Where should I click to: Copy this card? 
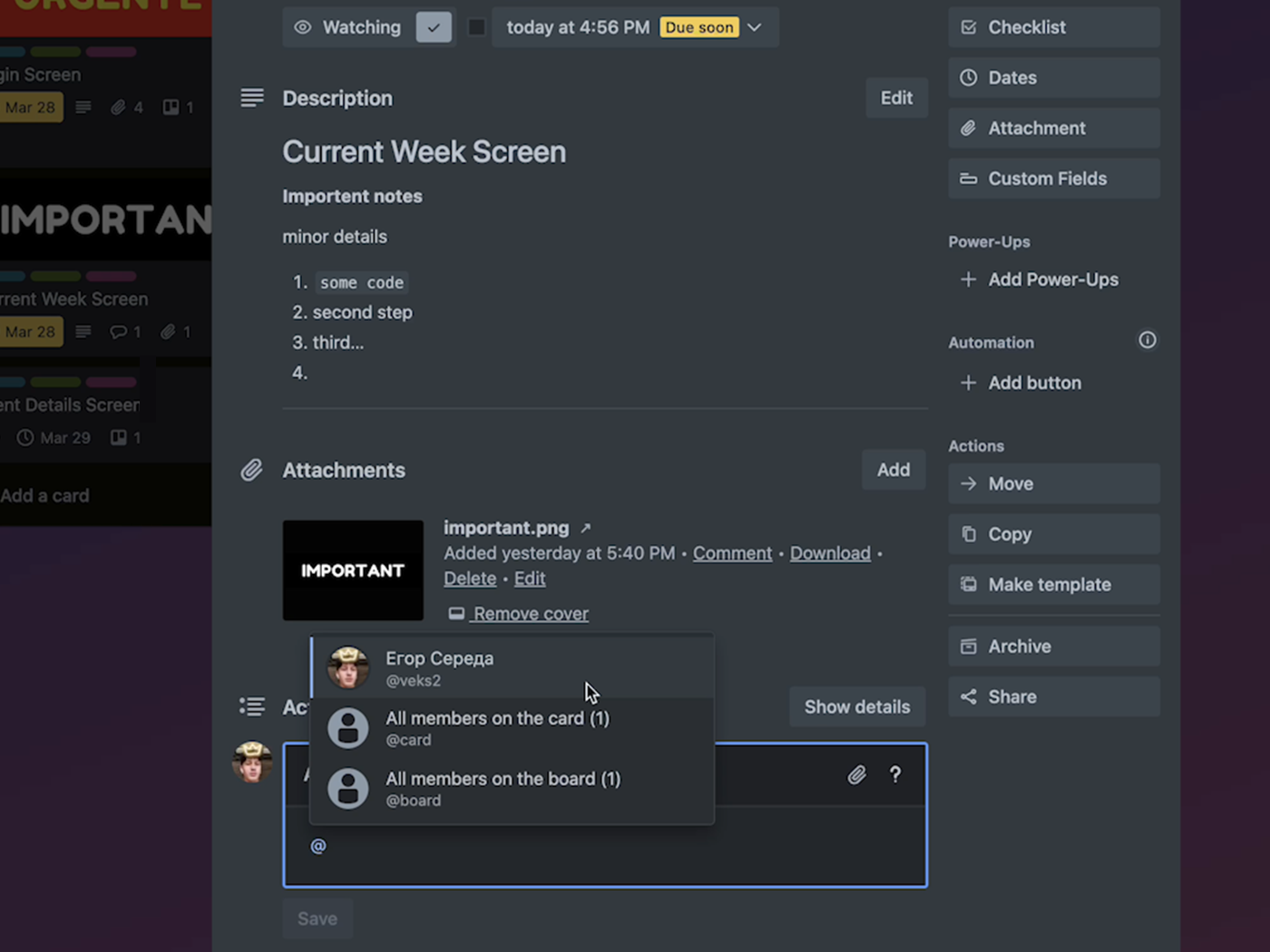click(x=1054, y=534)
